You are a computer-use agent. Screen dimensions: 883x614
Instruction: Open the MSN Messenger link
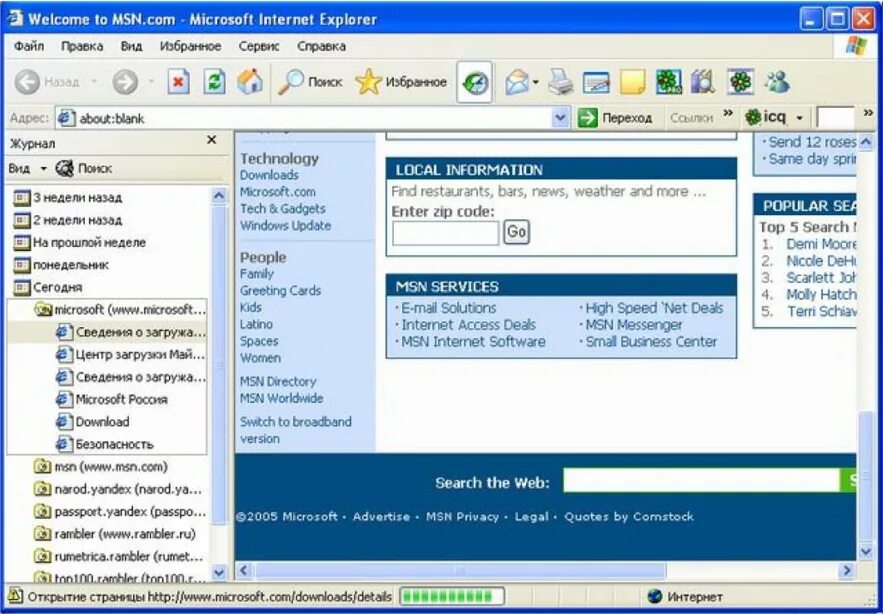[x=634, y=325]
